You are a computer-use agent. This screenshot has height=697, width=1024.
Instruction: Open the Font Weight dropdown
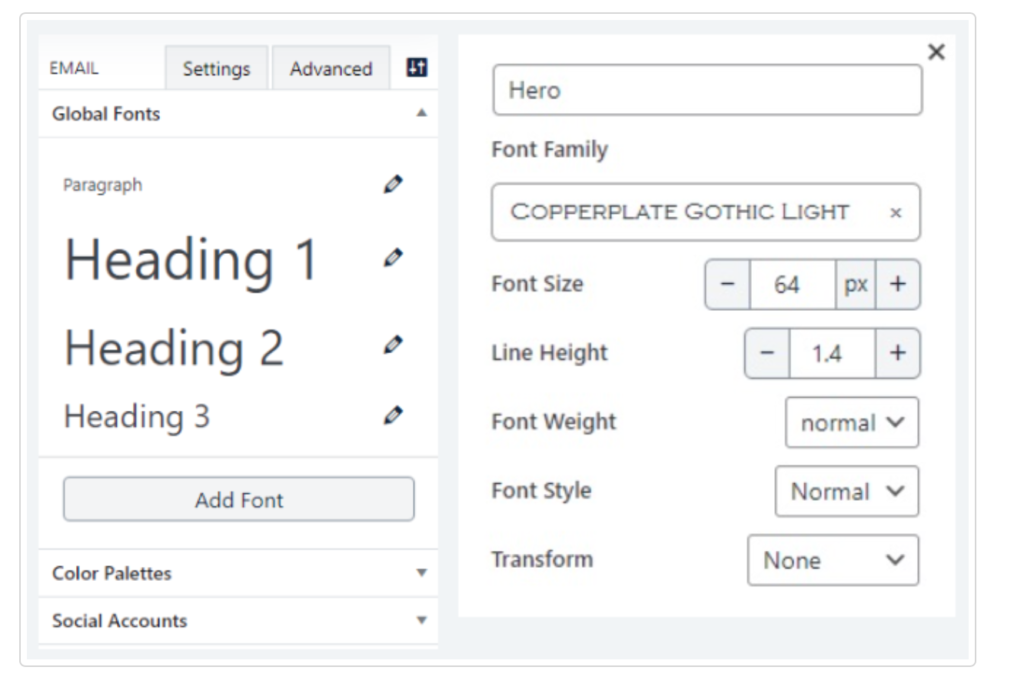pos(852,423)
